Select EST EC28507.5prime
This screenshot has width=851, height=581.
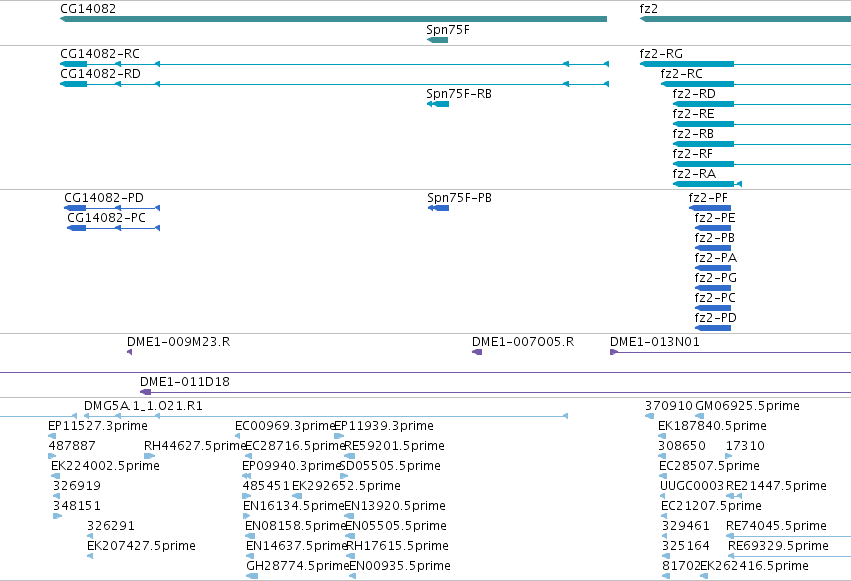[663, 476]
